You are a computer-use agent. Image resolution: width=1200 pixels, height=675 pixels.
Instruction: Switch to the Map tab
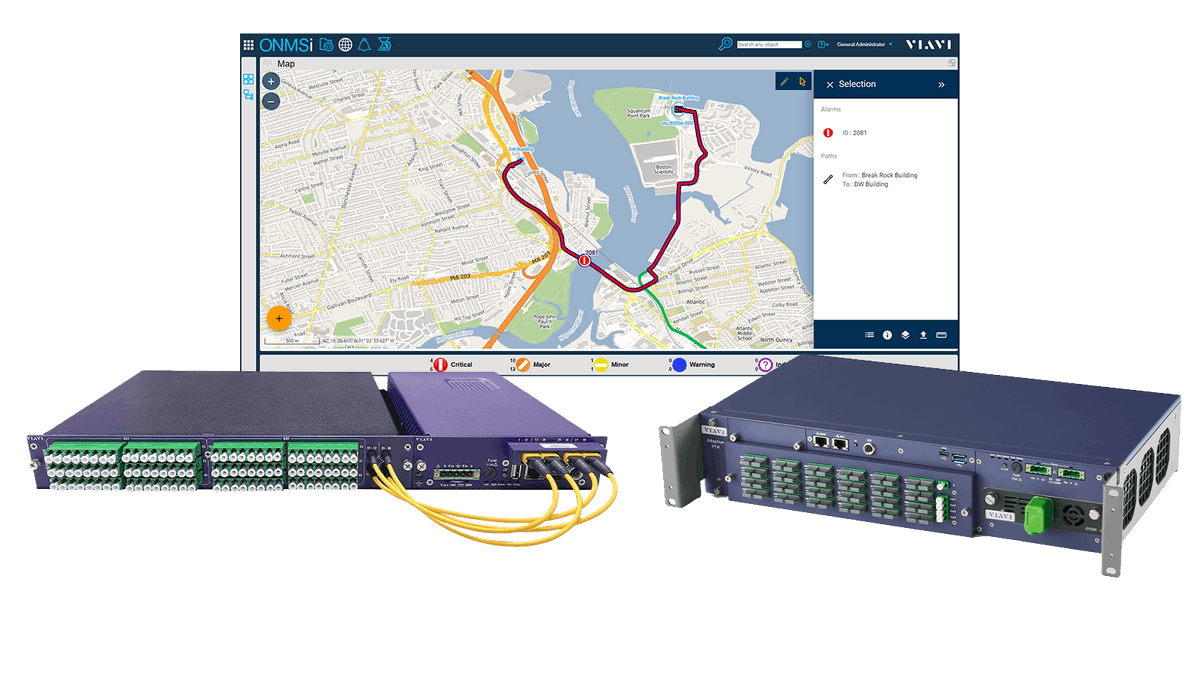pyautogui.click(x=285, y=62)
